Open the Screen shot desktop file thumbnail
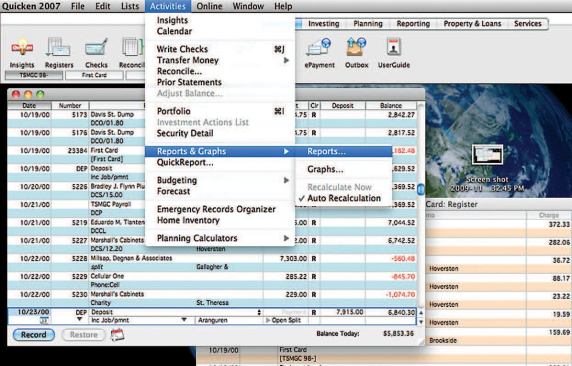Screen dimensions: 572x366 pyautogui.click(x=487, y=155)
